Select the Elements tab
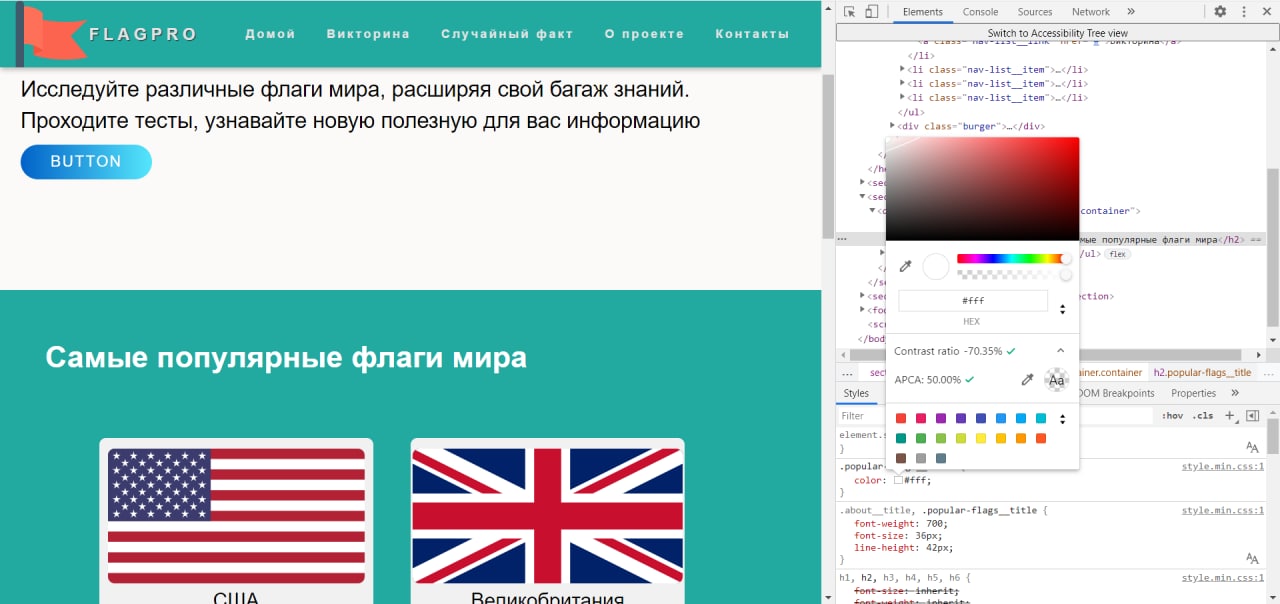 coord(922,12)
